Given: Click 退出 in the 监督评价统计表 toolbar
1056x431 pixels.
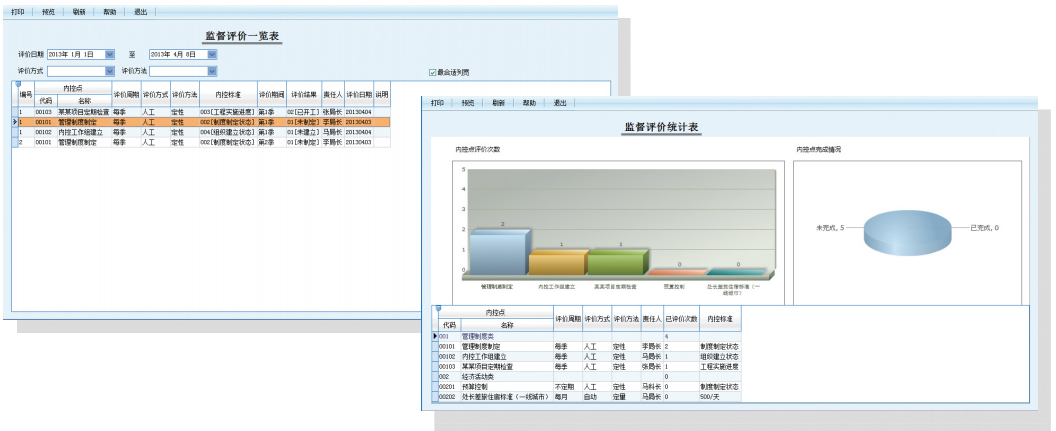Looking at the screenshot, I should tap(560, 103).
